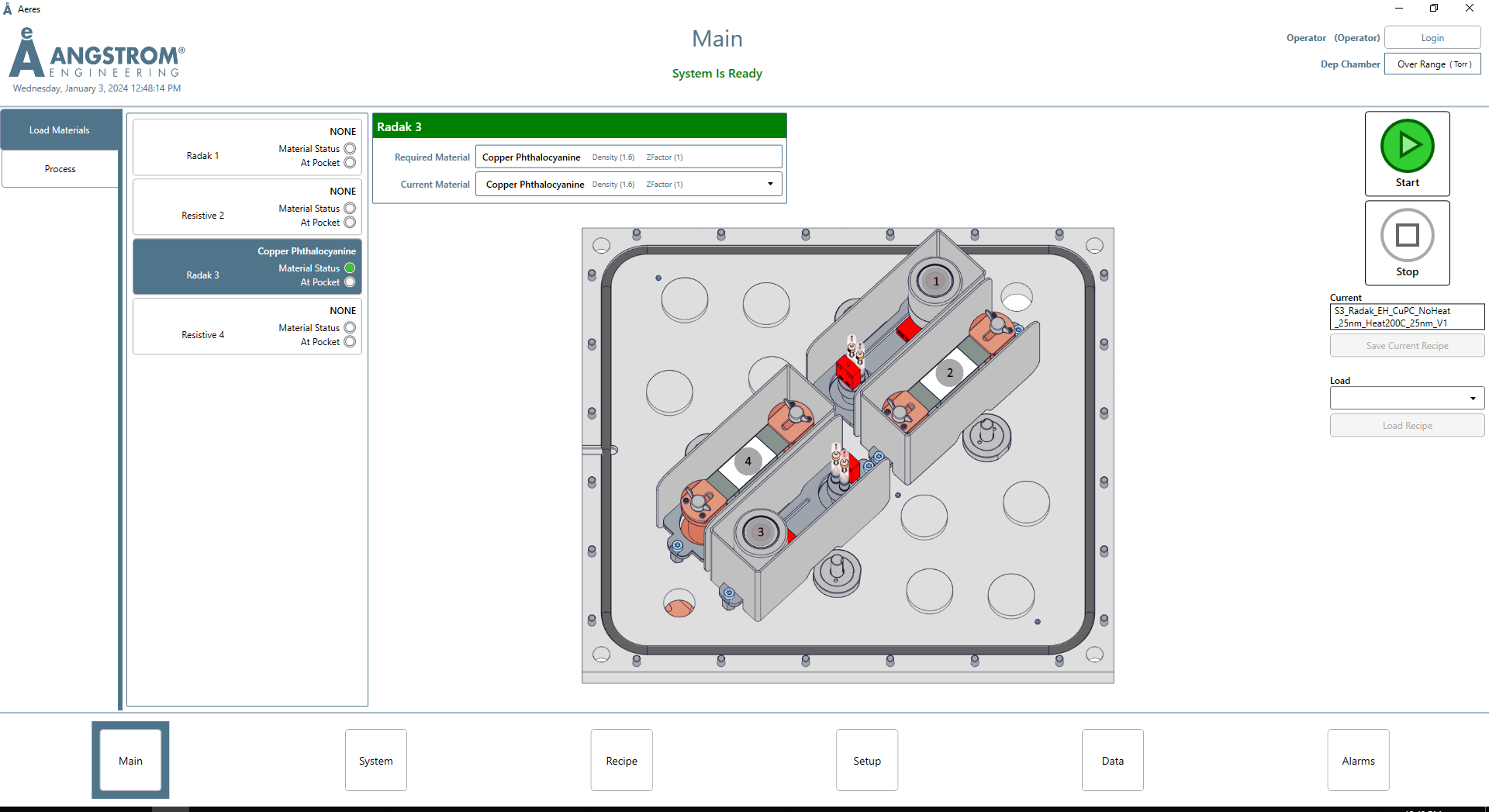Click the Login button

click(1432, 38)
